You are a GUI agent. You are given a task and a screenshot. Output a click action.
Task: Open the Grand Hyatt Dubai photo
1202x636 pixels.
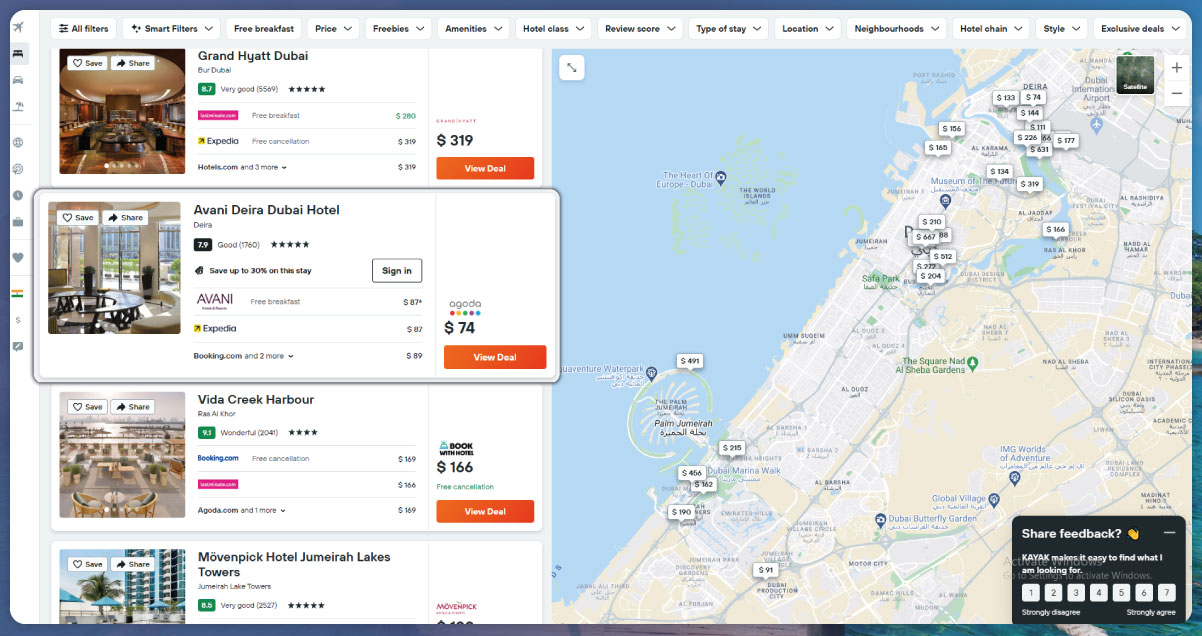(122, 111)
